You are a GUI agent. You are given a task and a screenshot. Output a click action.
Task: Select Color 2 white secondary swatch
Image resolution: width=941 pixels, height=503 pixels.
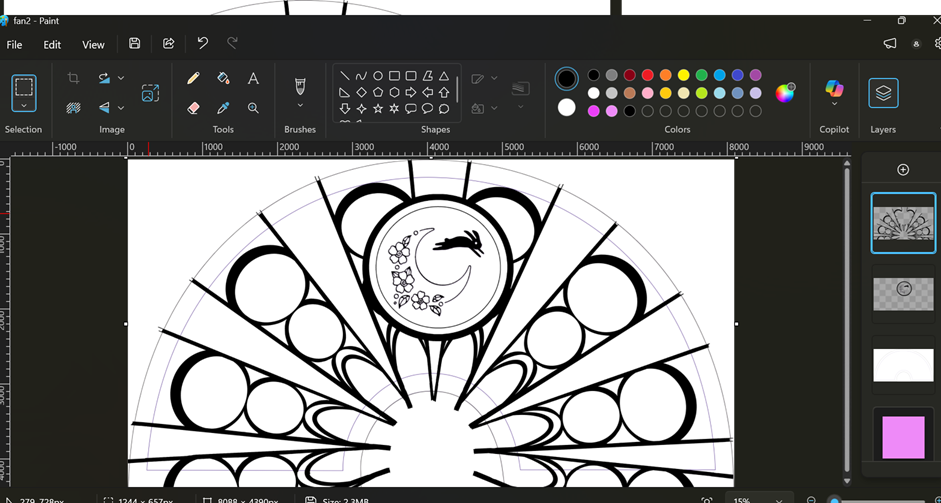click(567, 108)
